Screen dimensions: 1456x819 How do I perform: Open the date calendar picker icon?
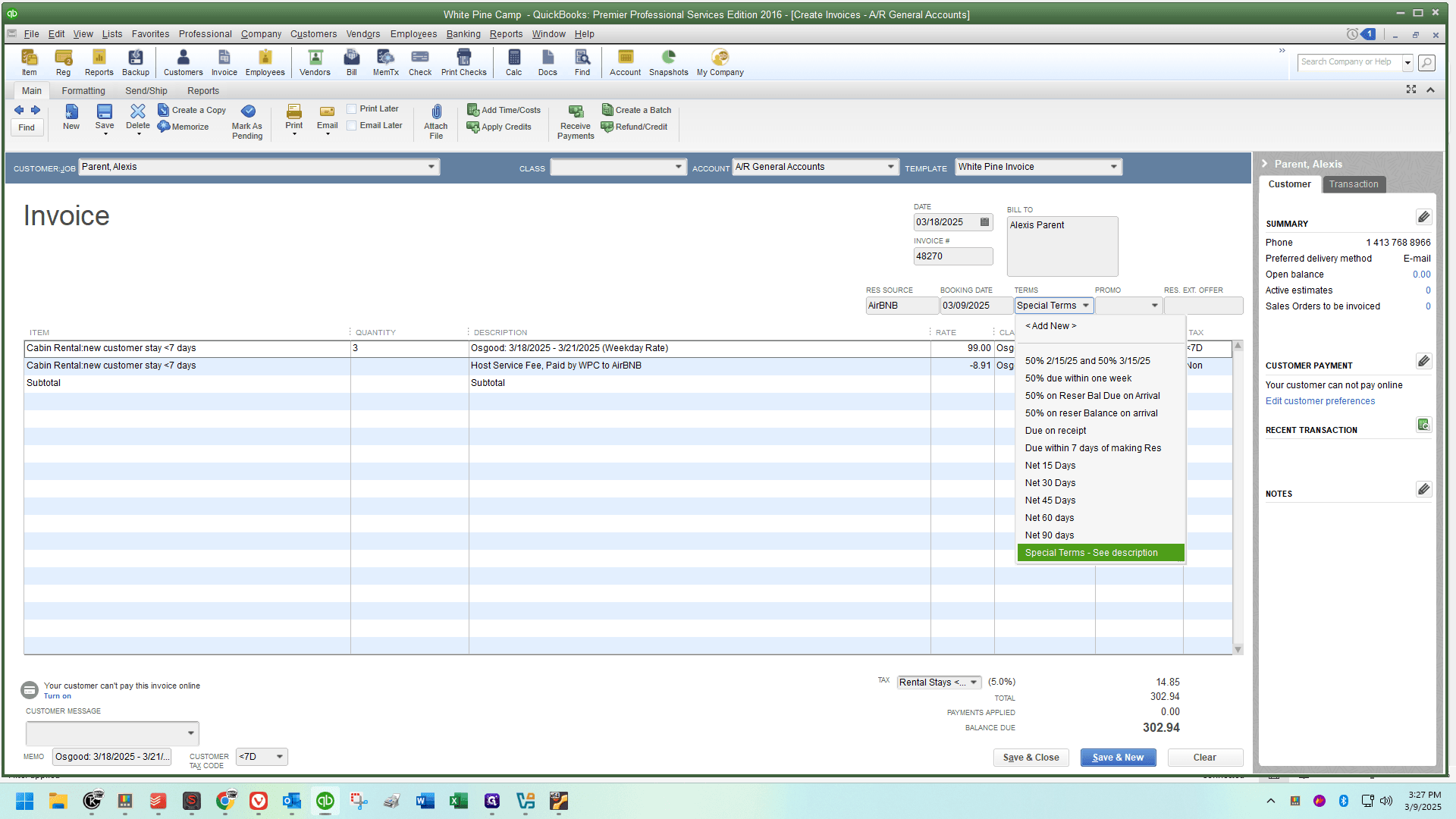click(x=984, y=222)
